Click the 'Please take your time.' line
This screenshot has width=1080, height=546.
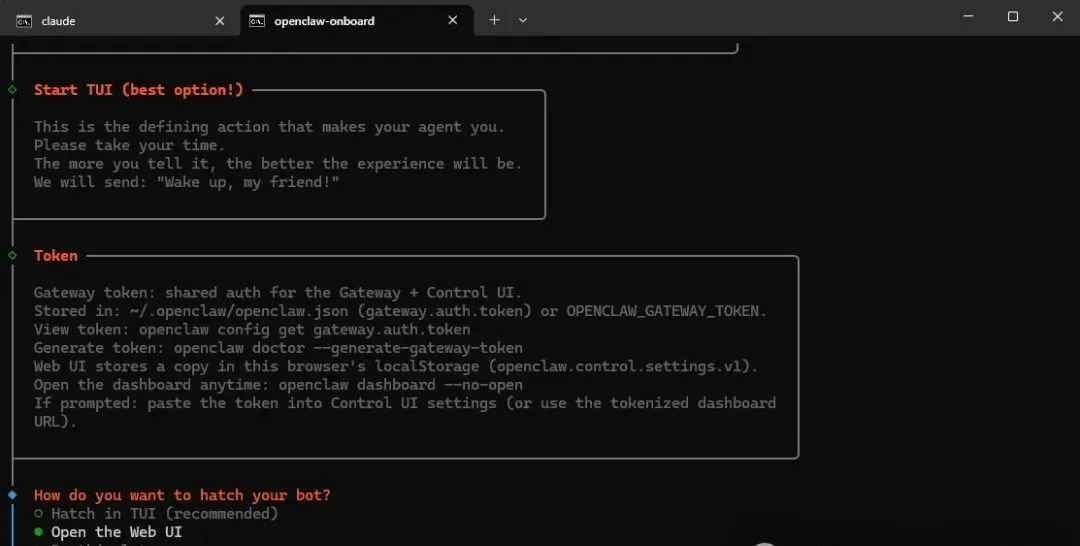129,145
